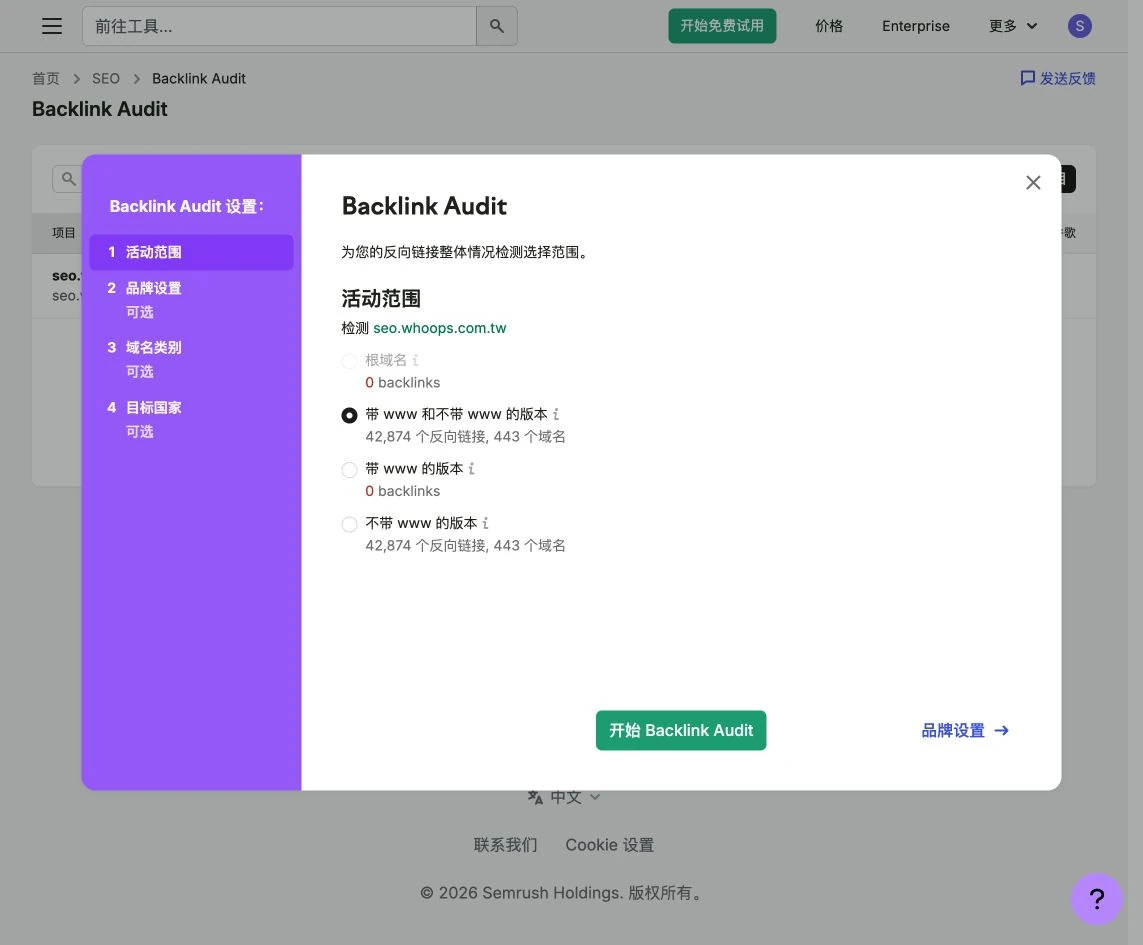1143x945 pixels.
Task: Click the 联系我们 footer link
Action: click(505, 845)
